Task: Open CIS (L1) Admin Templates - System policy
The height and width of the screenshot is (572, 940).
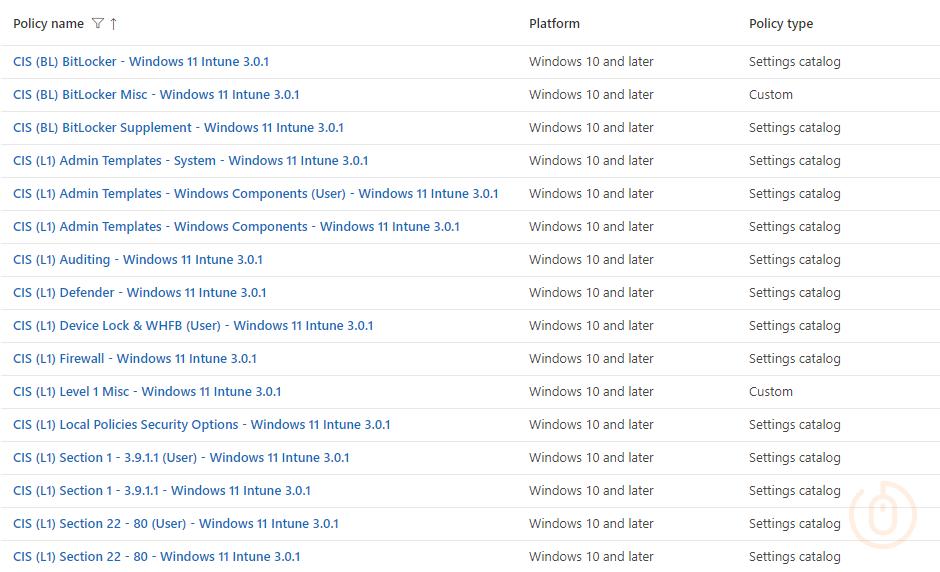Action: (x=190, y=161)
